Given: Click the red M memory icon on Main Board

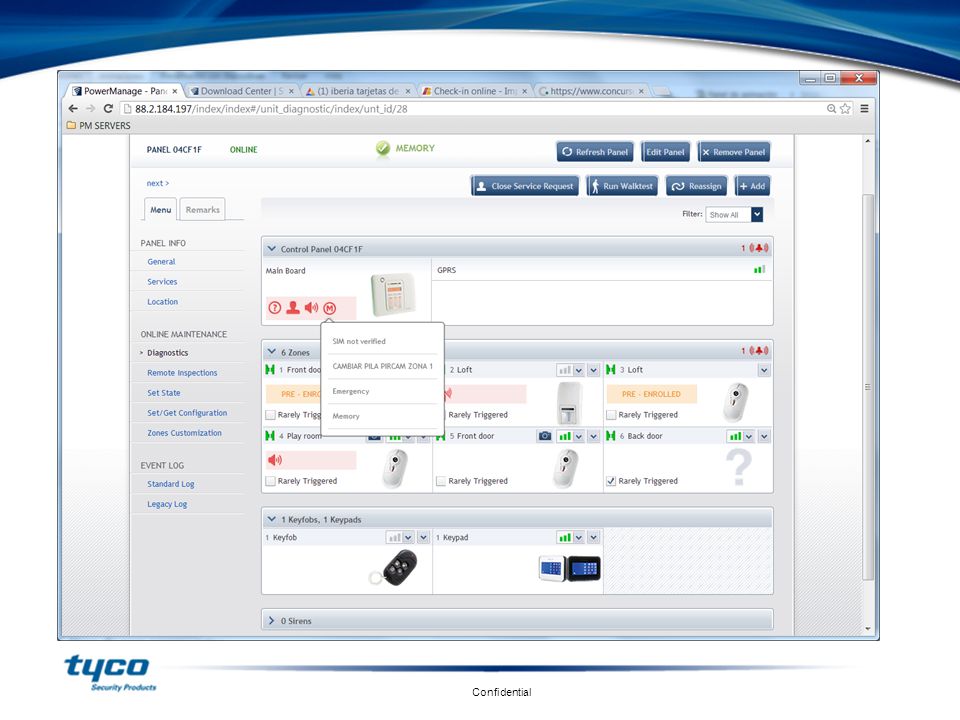Looking at the screenshot, I should [329, 308].
